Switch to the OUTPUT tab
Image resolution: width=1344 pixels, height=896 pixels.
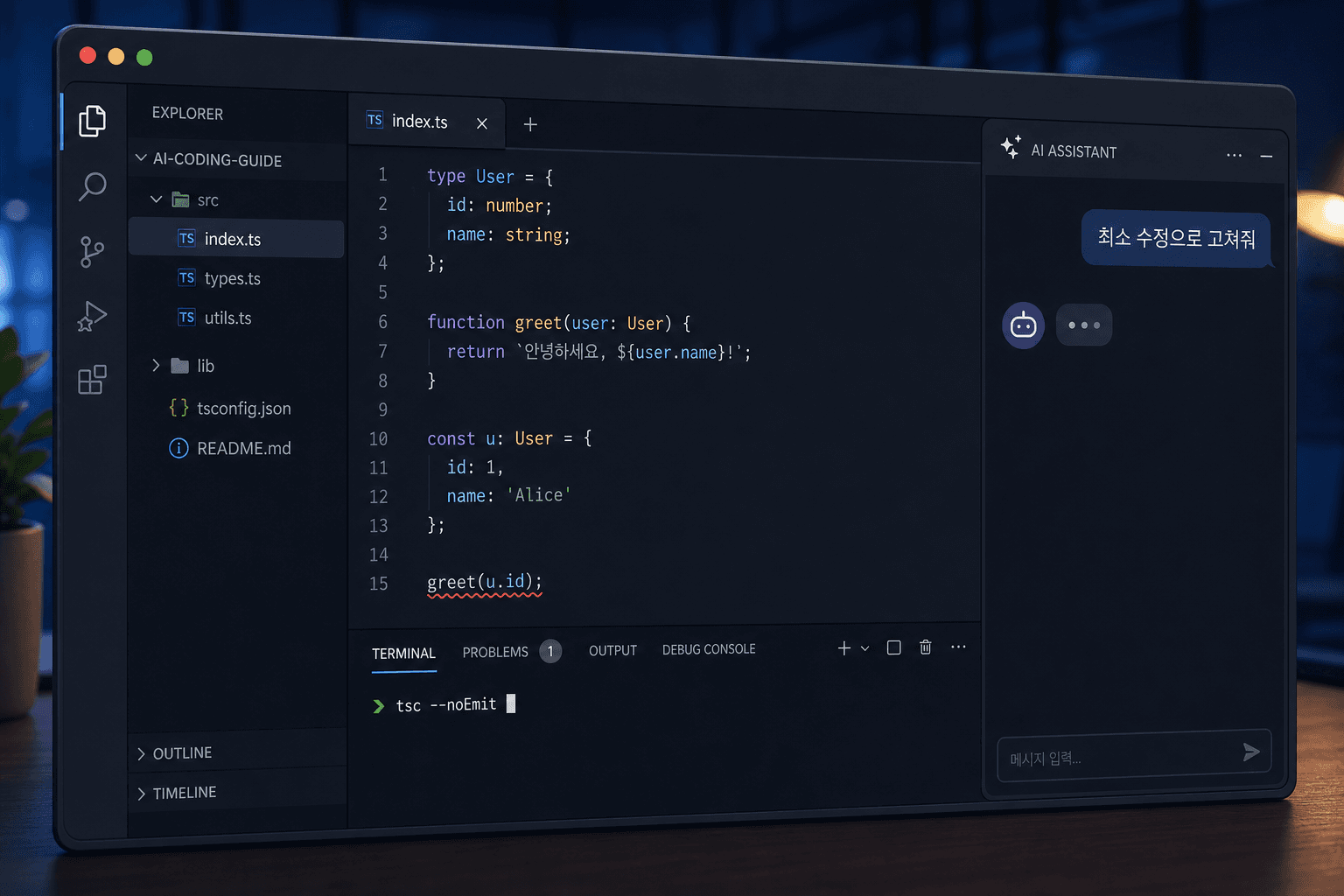(x=612, y=650)
